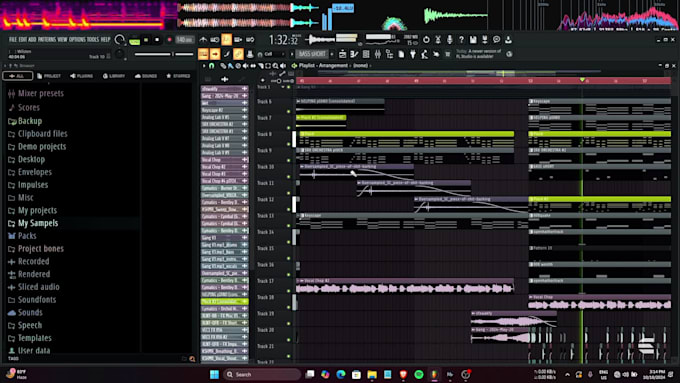Expand the Packs folder
The height and width of the screenshot is (383, 680).
(23, 236)
